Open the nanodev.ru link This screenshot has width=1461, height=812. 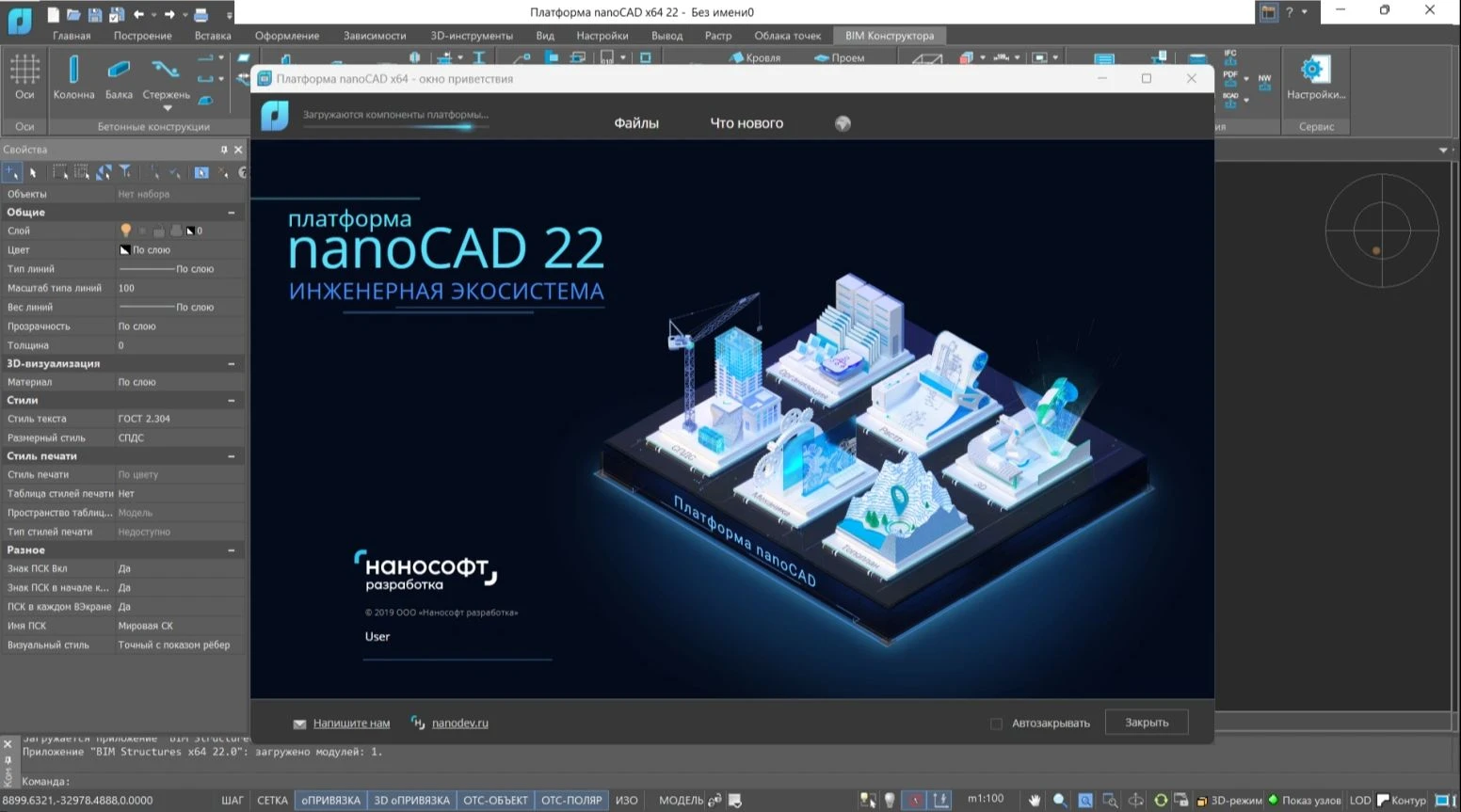459,723
